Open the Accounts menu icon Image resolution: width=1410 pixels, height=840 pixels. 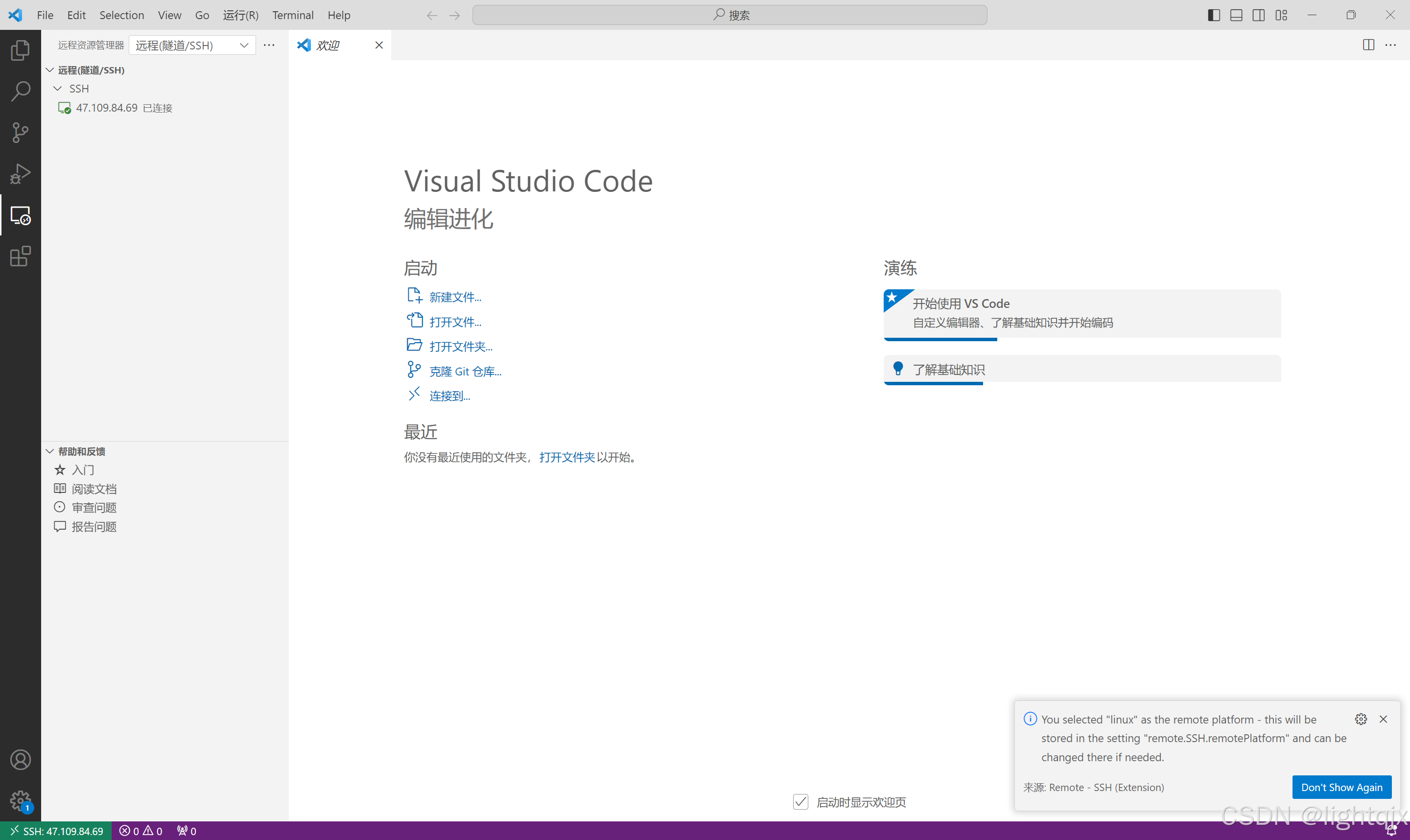[21, 760]
